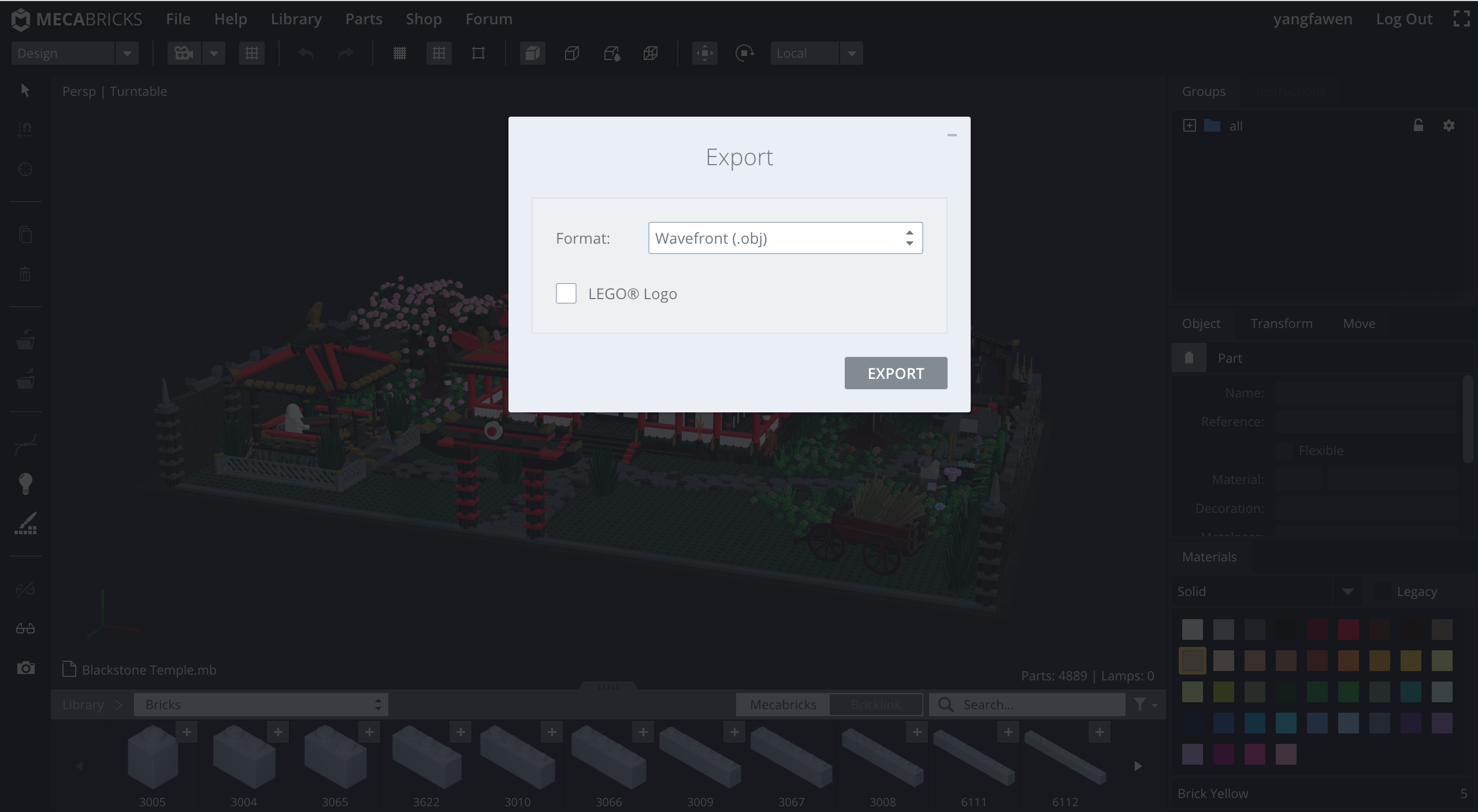Click the gear icon for the all group
1478x812 pixels.
(x=1448, y=125)
